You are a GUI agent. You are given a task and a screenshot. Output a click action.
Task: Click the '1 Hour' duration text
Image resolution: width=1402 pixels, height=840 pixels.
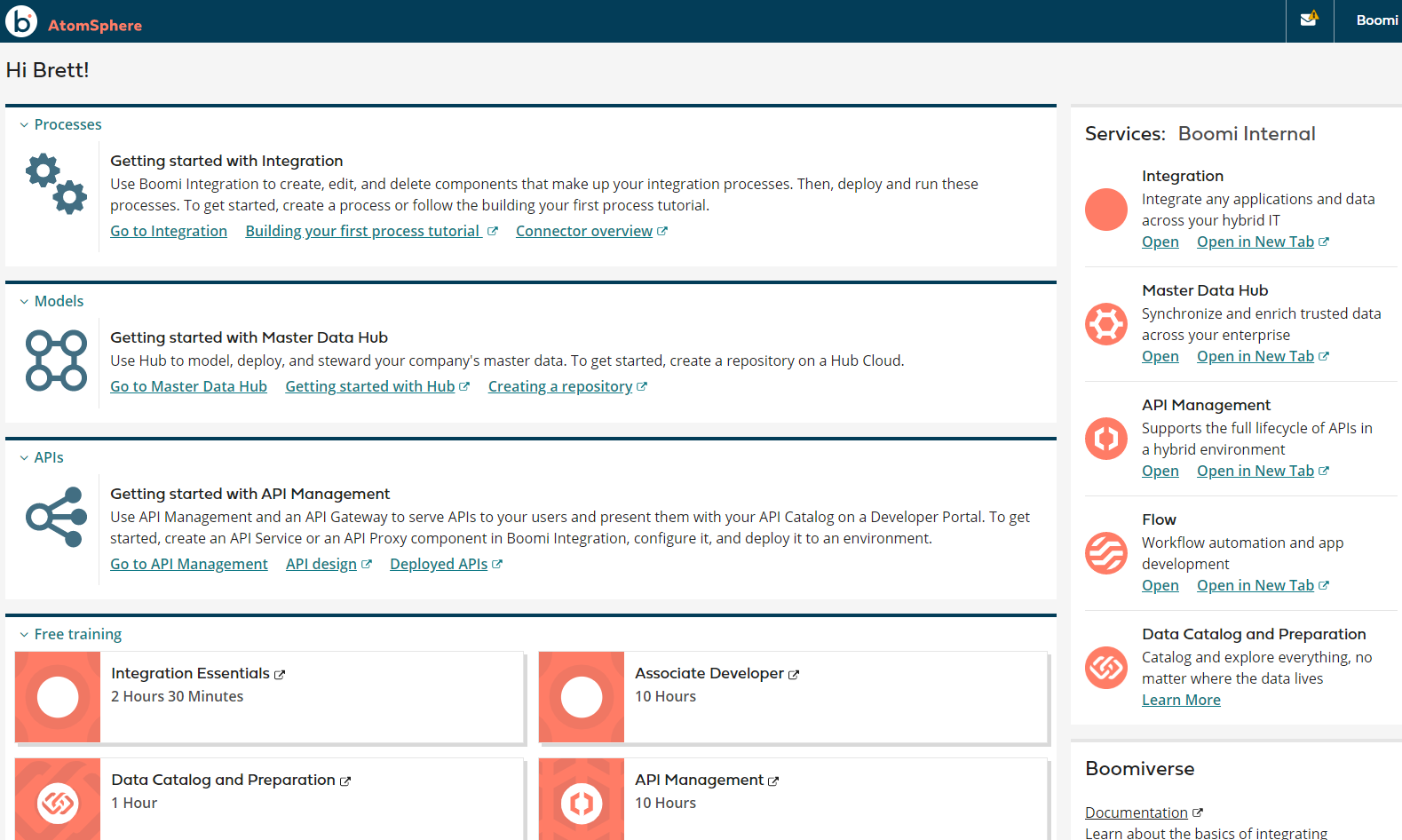click(134, 803)
